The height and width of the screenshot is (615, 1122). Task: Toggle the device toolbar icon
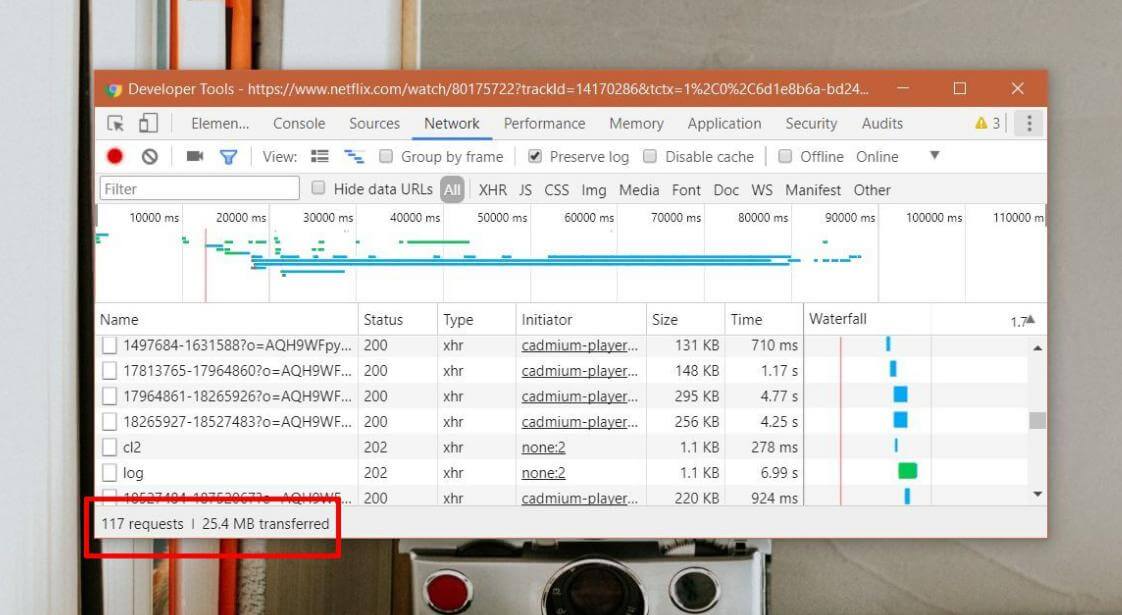pyautogui.click(x=148, y=123)
